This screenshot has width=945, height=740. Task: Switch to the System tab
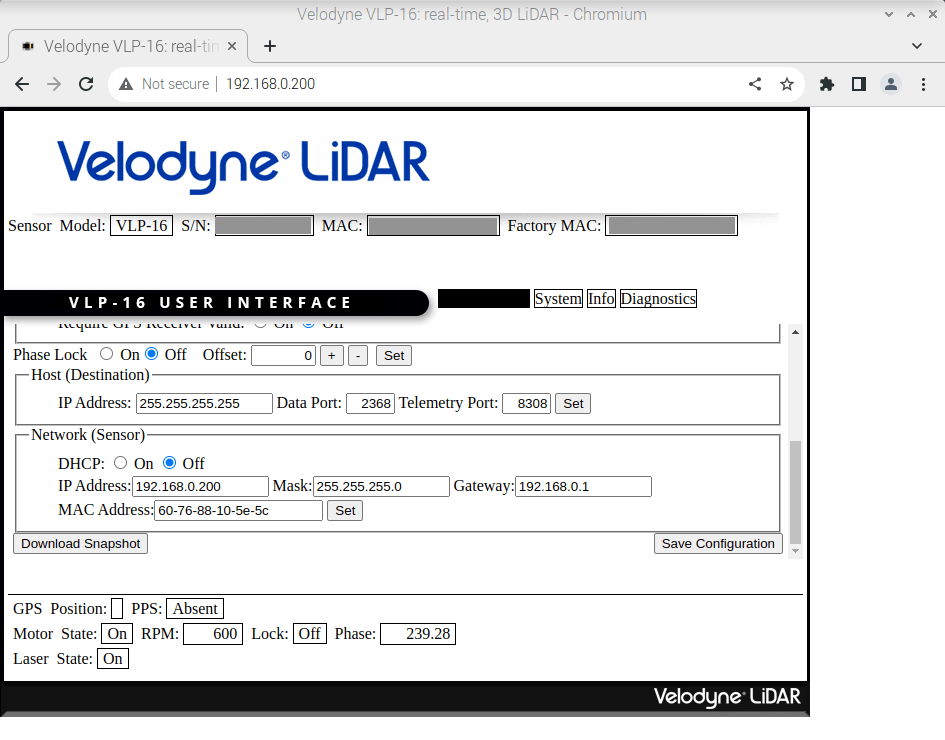558,298
